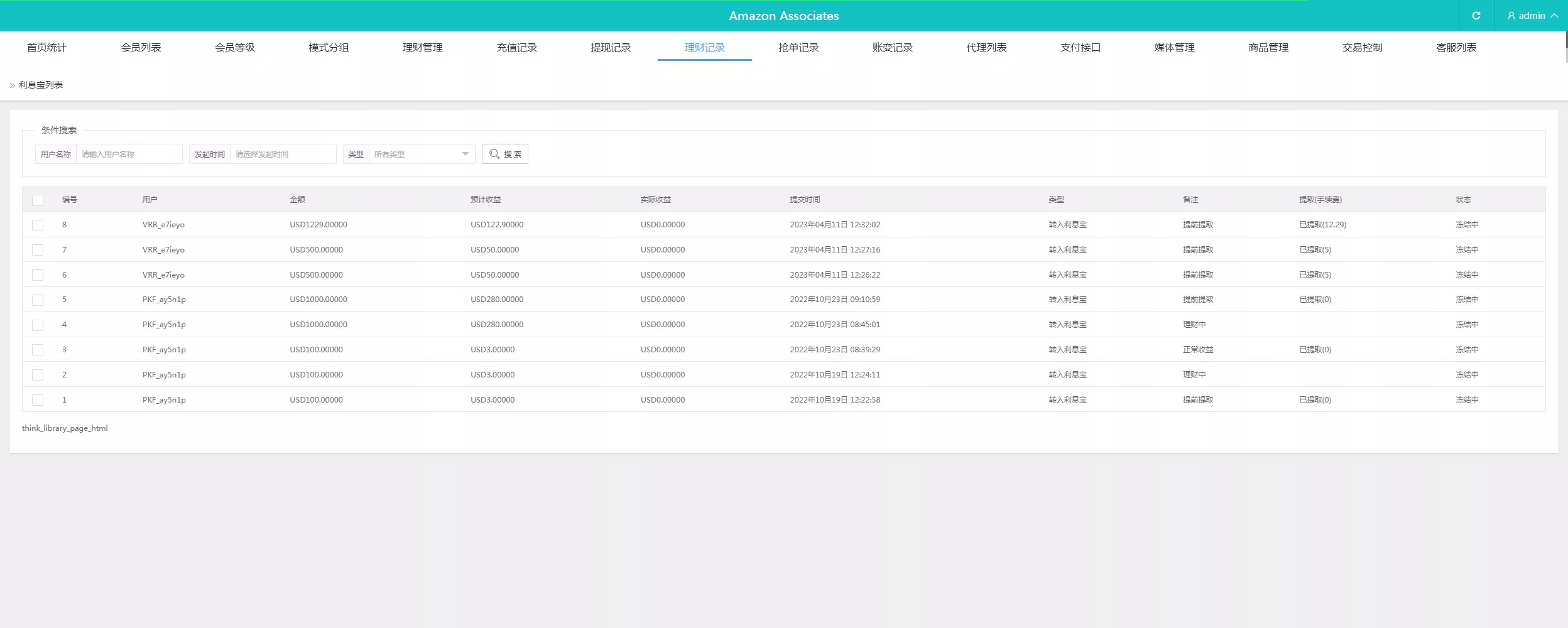Click the 交易控制 navigation tab
The width and height of the screenshot is (1568, 628).
point(1362,48)
